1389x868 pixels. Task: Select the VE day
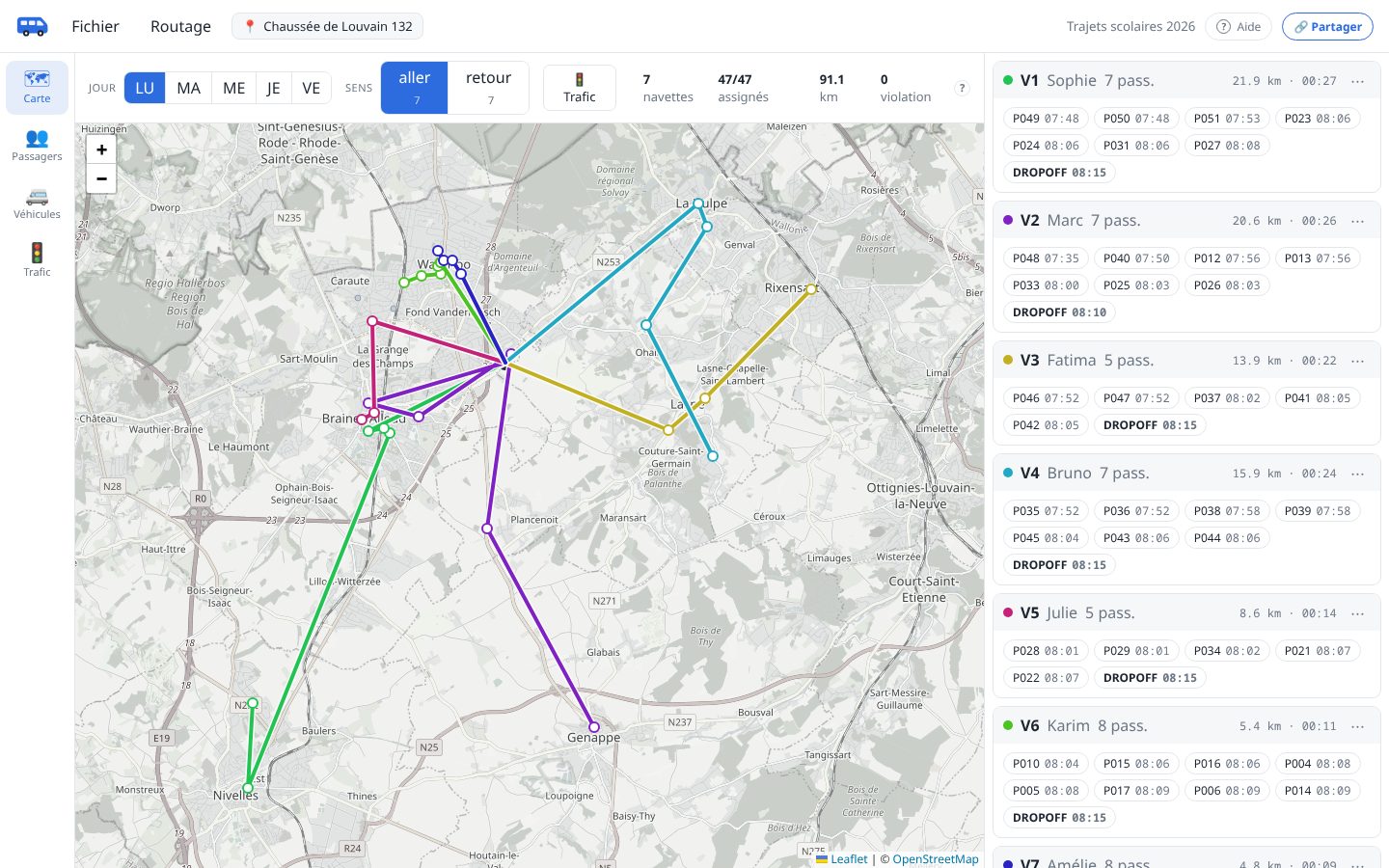[311, 88]
